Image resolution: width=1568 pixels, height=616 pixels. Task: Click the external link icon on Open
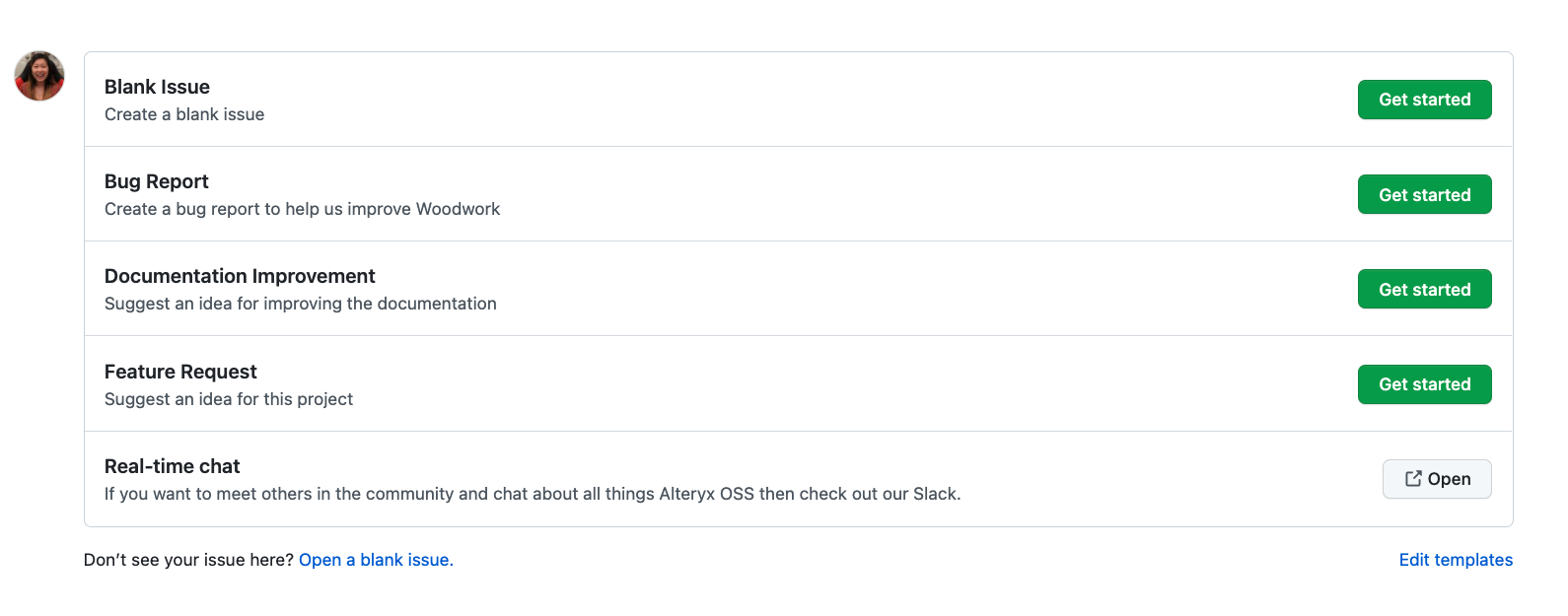(x=1413, y=479)
